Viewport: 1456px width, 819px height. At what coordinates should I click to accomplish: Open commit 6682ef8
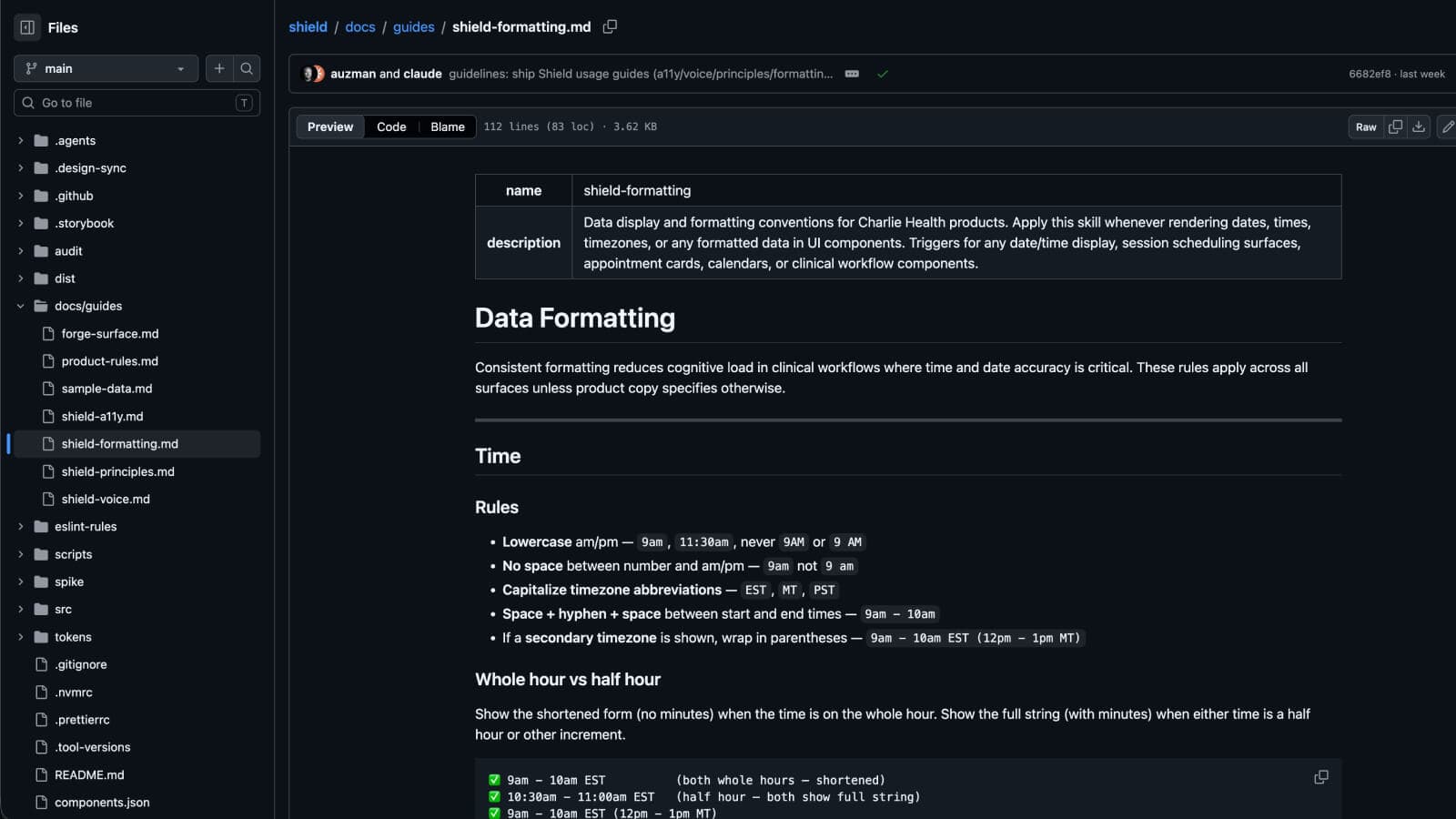(x=1370, y=74)
